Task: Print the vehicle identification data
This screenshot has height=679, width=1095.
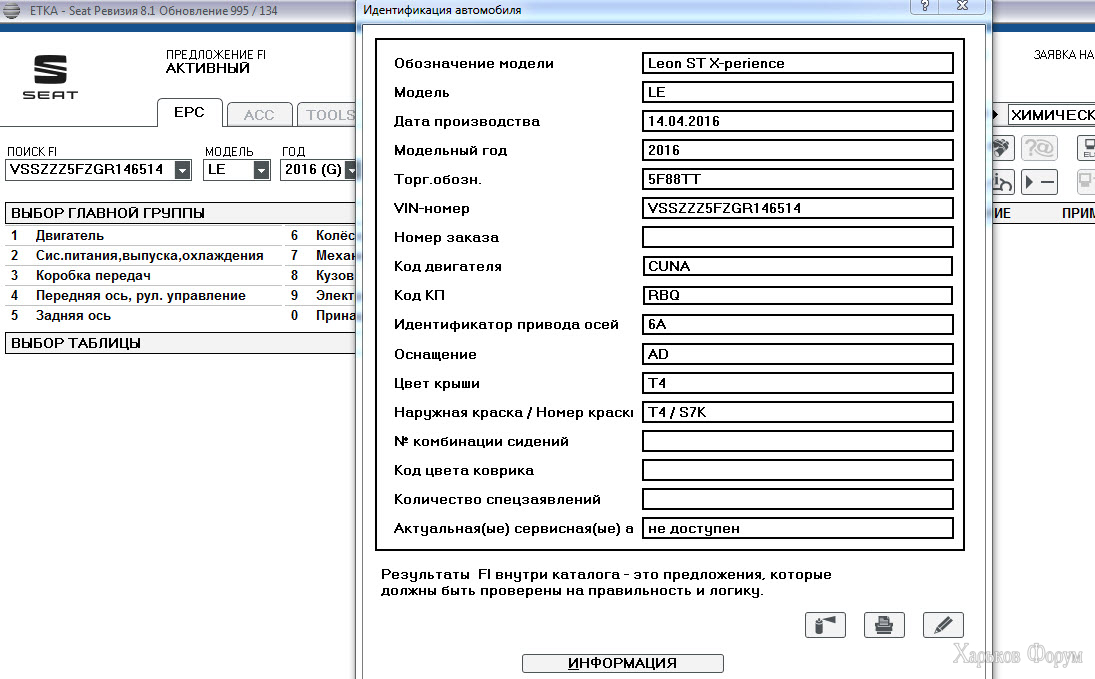Action: (884, 625)
